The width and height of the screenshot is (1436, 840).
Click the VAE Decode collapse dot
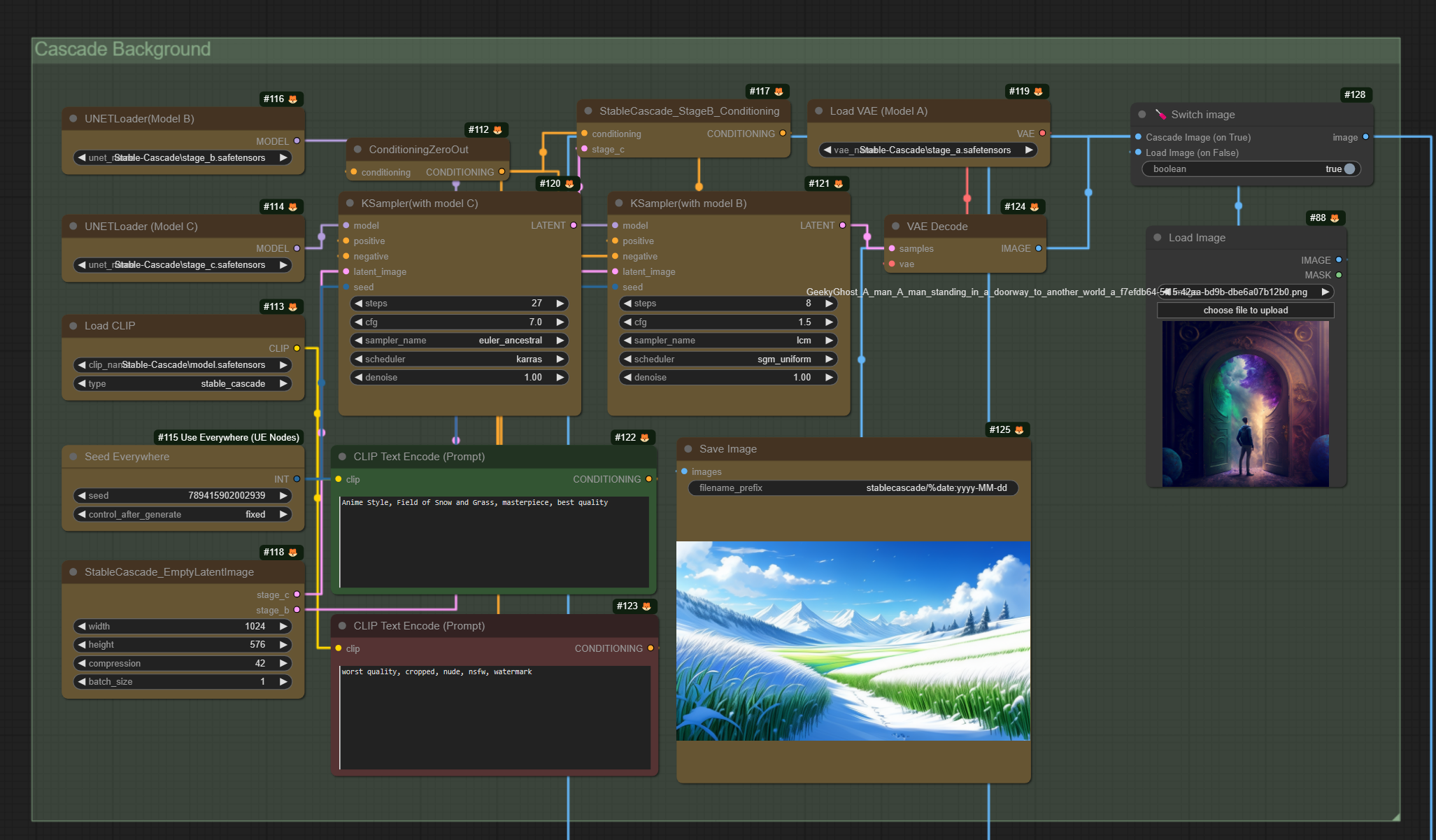(x=895, y=227)
